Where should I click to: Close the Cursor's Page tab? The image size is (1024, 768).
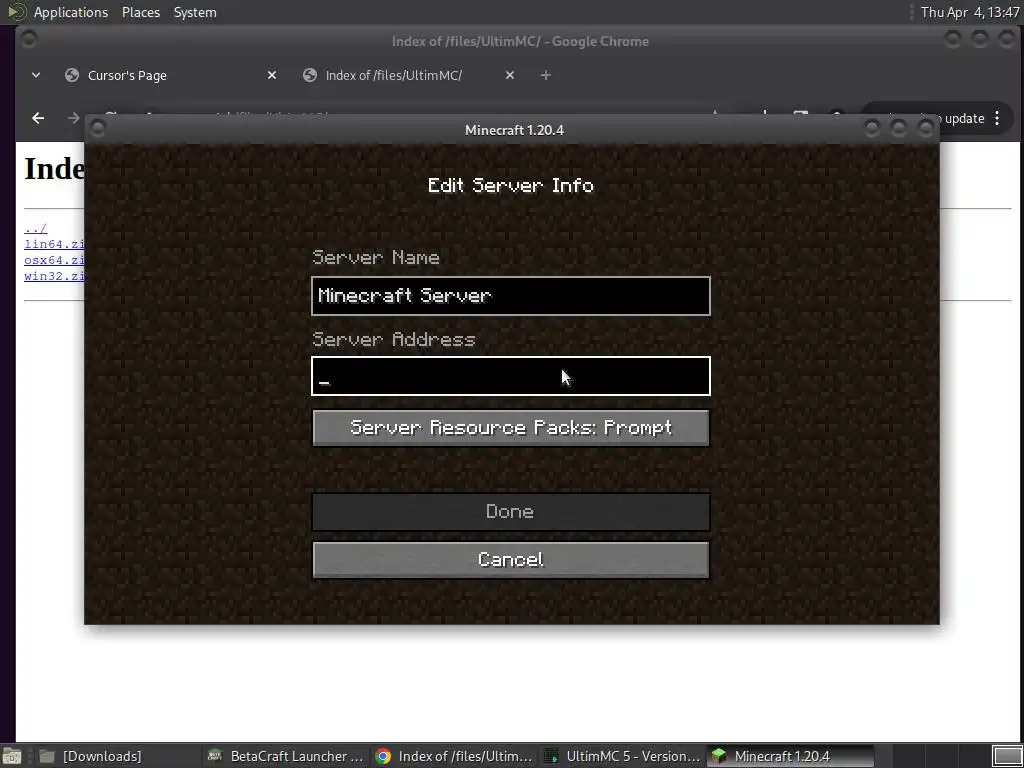point(272,76)
